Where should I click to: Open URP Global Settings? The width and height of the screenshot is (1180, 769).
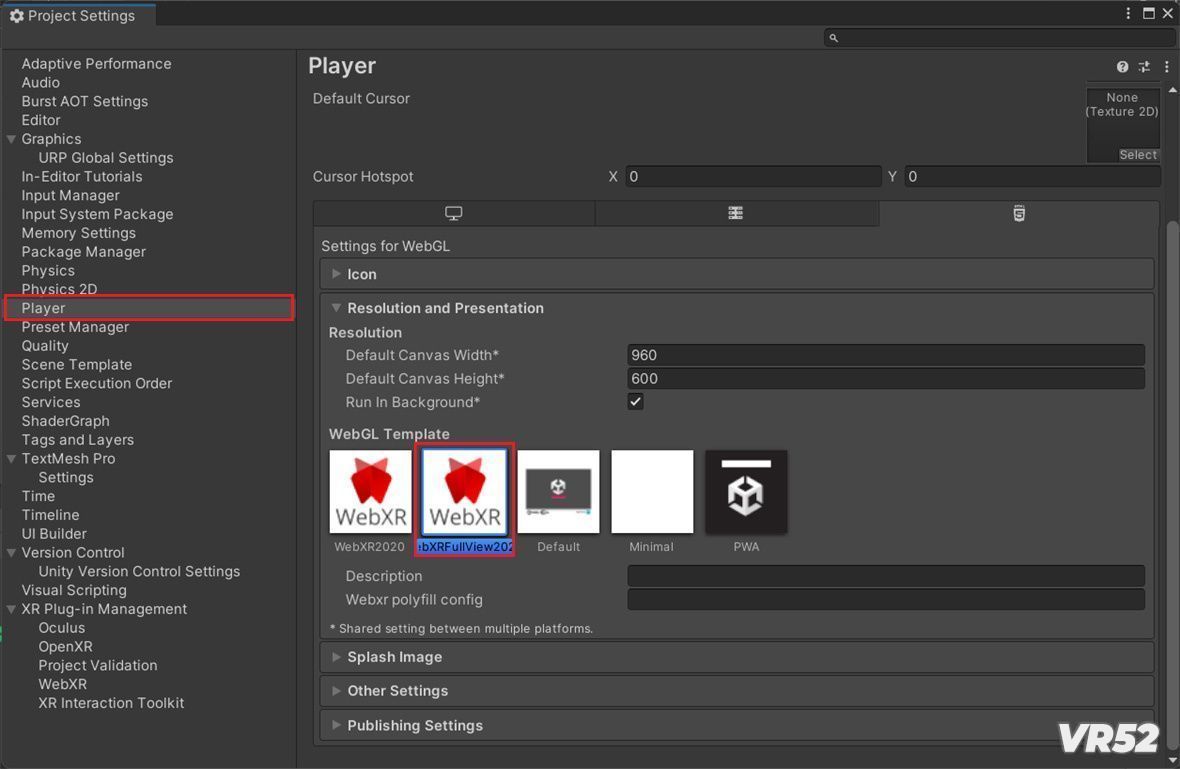106,158
